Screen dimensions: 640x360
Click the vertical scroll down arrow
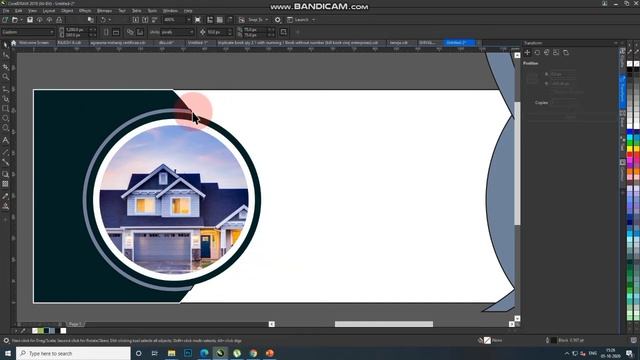click(x=517, y=318)
